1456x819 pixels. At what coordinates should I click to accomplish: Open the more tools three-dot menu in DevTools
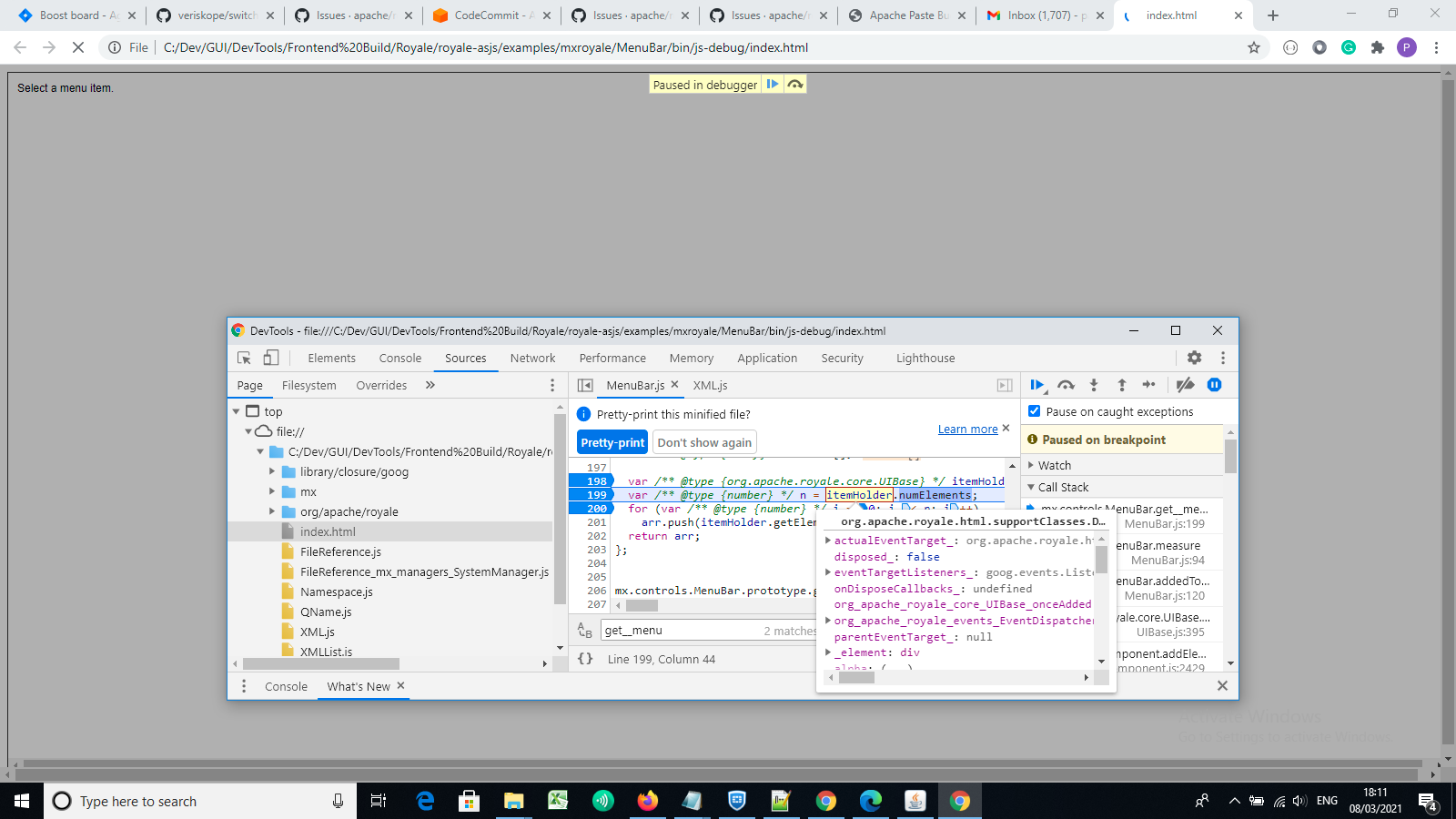[1223, 358]
